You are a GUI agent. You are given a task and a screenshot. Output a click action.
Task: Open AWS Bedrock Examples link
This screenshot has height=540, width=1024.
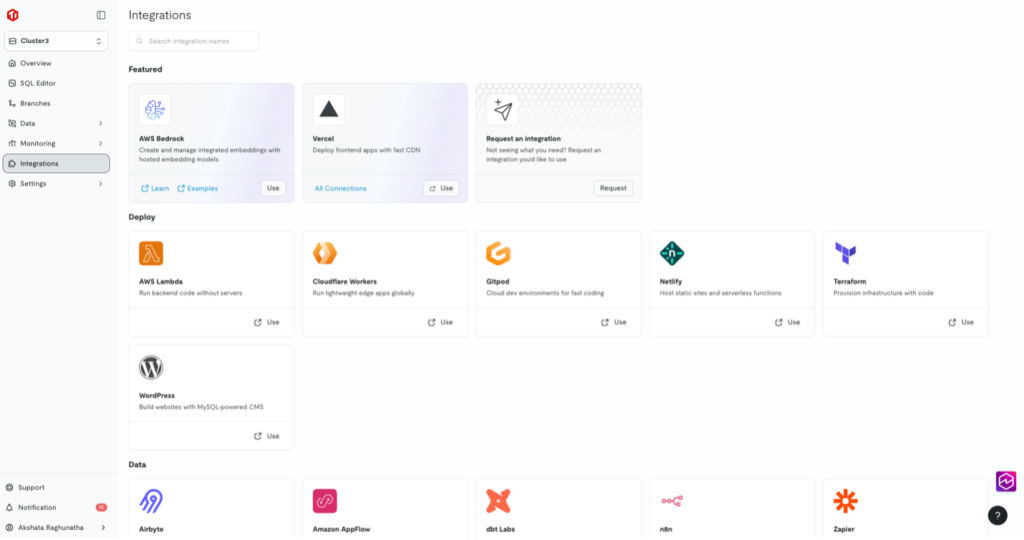[198, 189]
